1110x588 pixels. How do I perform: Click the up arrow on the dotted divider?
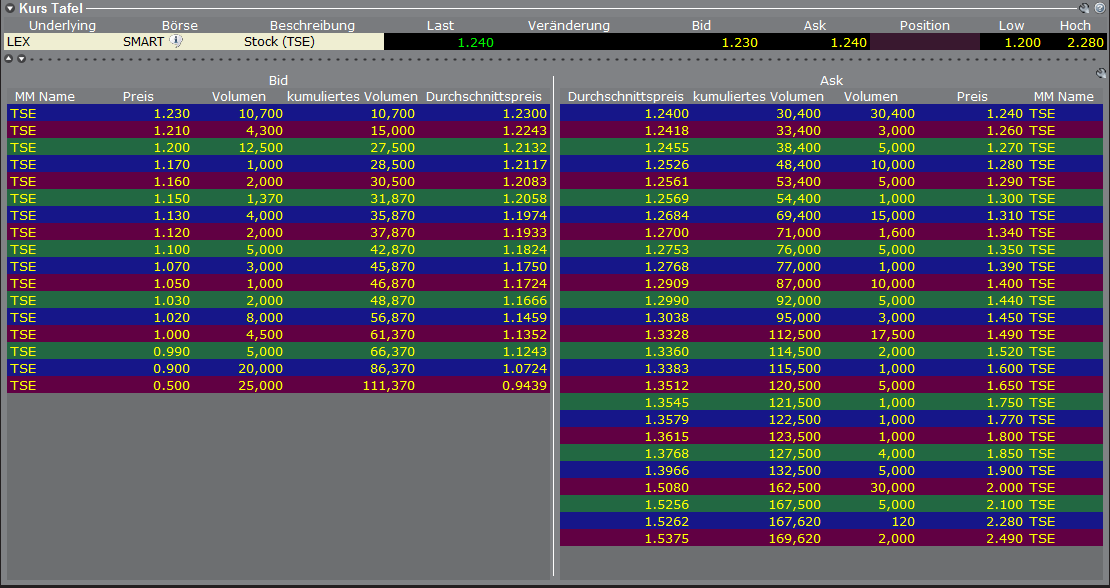[9, 59]
